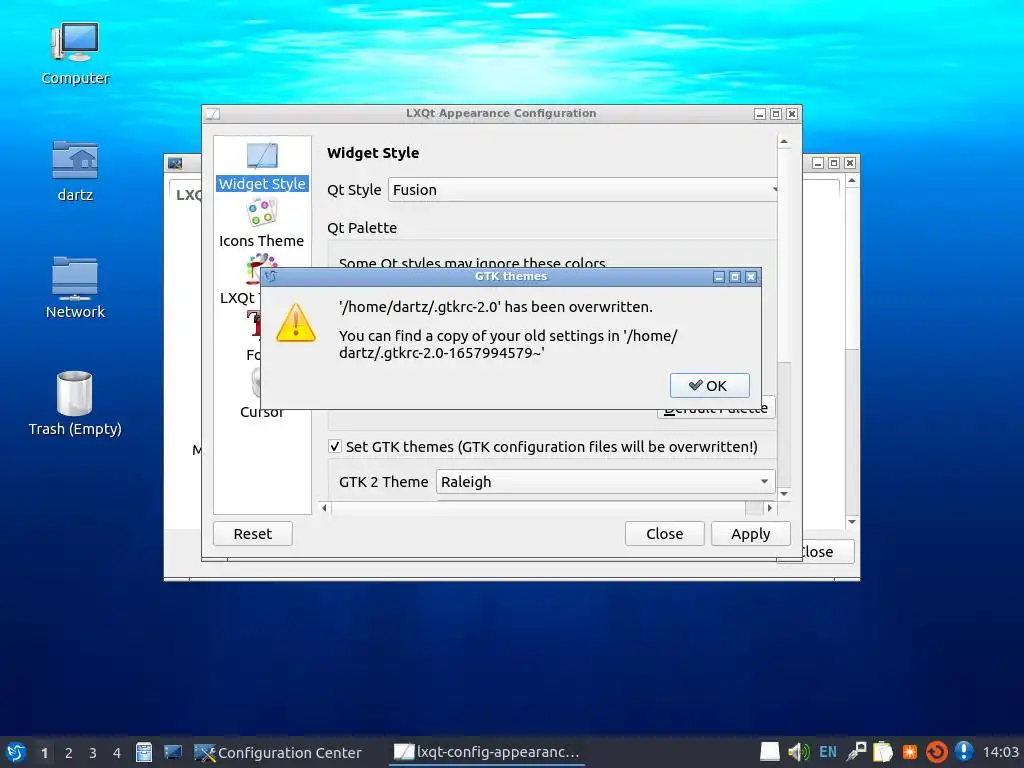Click the Appearance Configuration window menu icon
This screenshot has width=1024, height=768.
[213, 114]
